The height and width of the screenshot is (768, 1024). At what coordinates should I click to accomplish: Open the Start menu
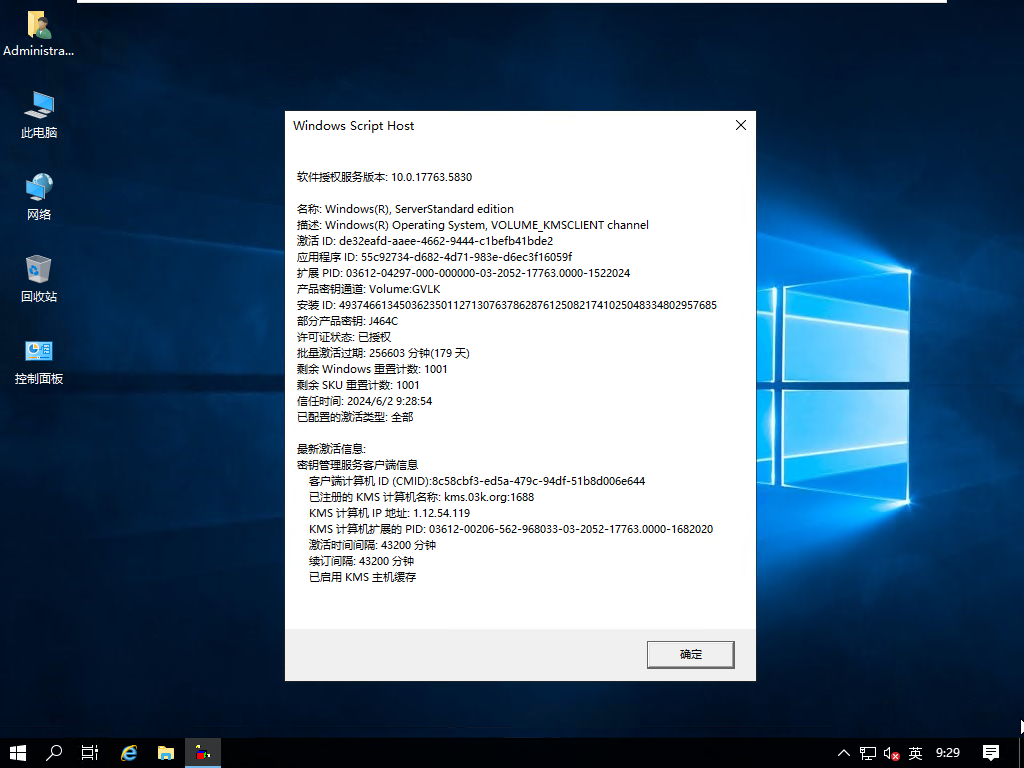click(x=17, y=753)
